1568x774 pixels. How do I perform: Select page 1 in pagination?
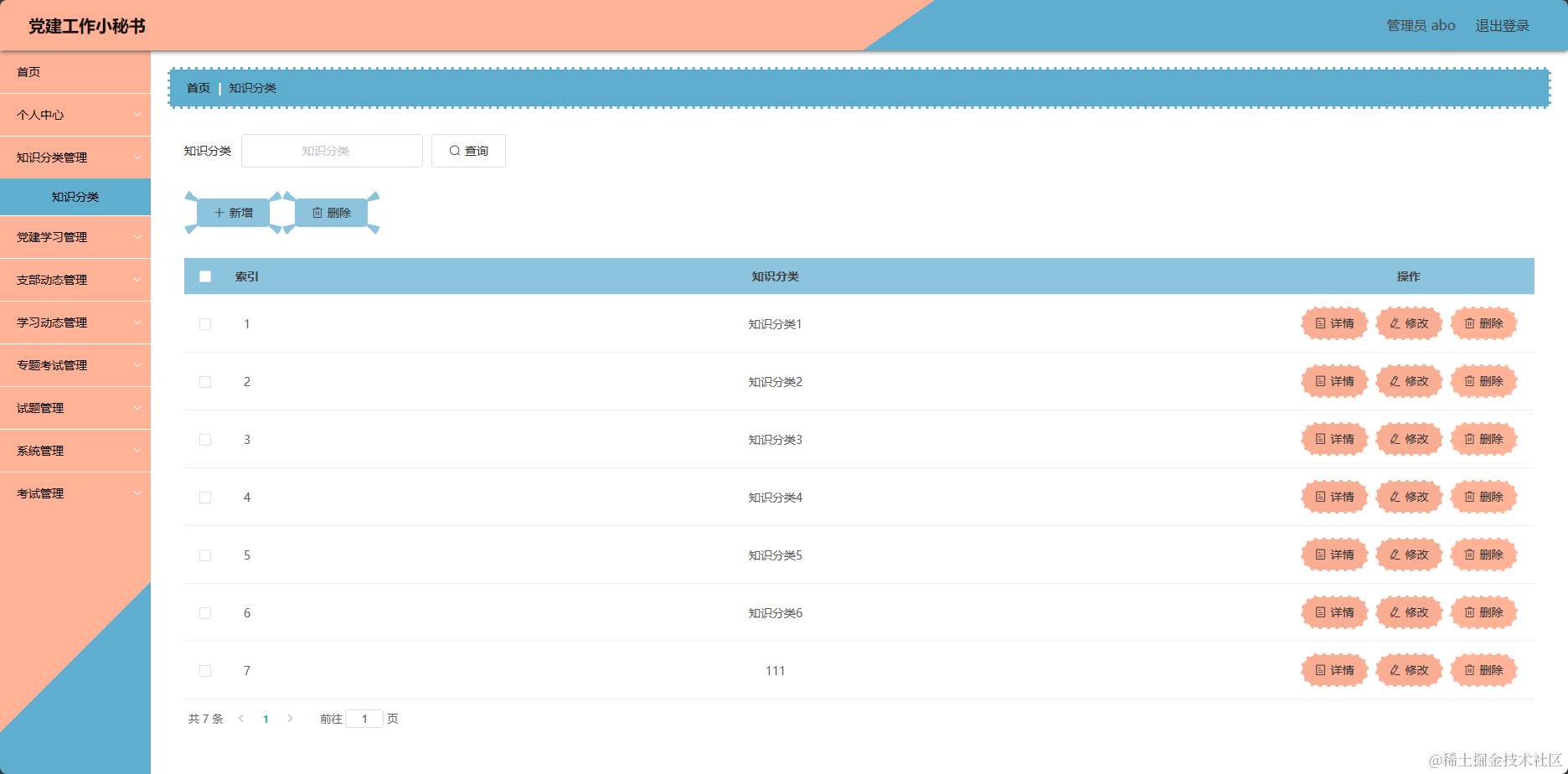click(266, 719)
